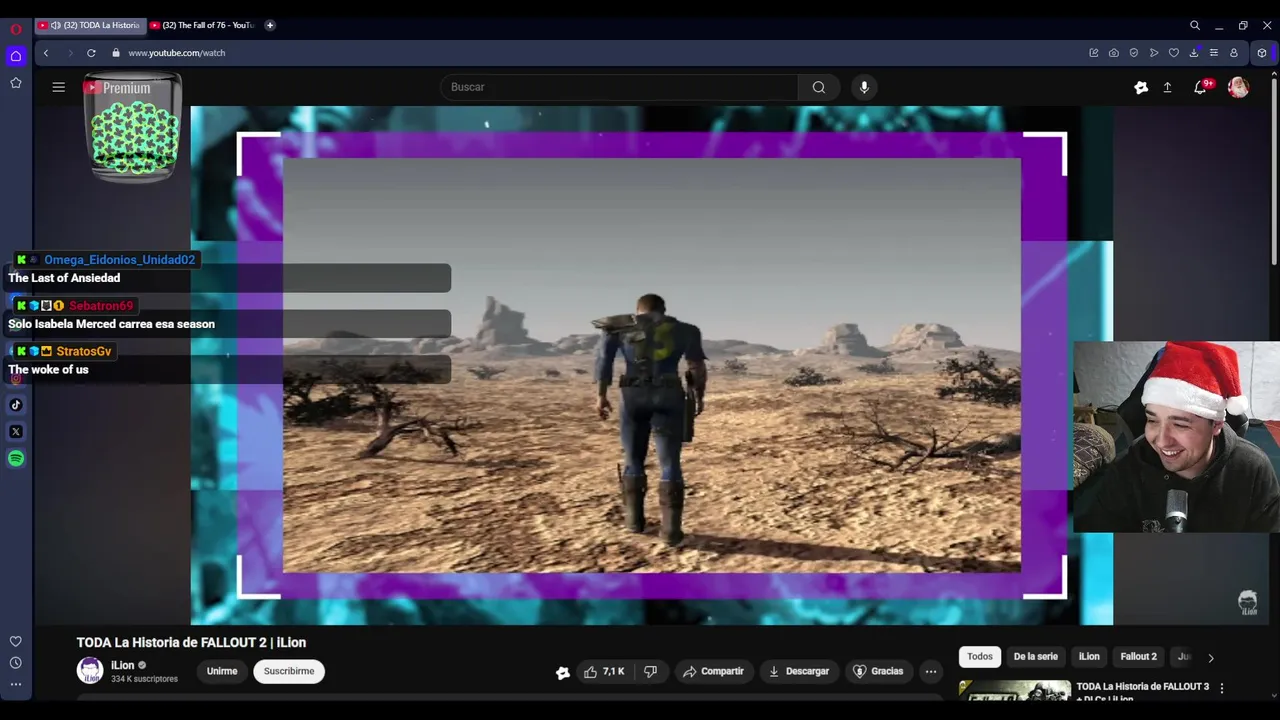Open the bookmarks star in Opera sidebar

[16, 83]
